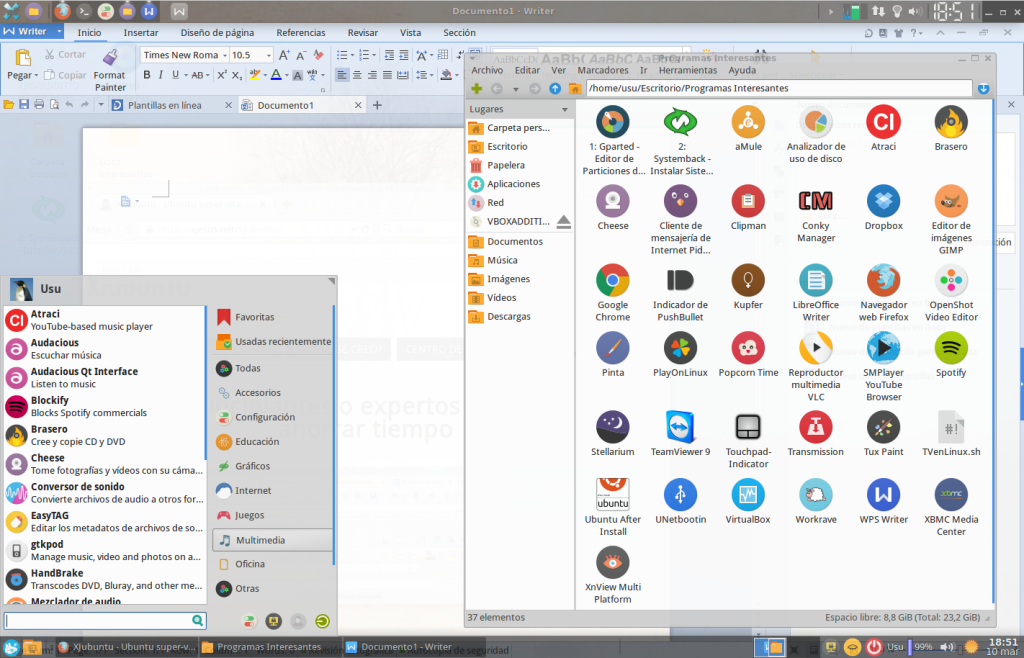Open the volume indicator in the bottom panel
The height and width of the screenshot is (658, 1024).
coord(947,647)
